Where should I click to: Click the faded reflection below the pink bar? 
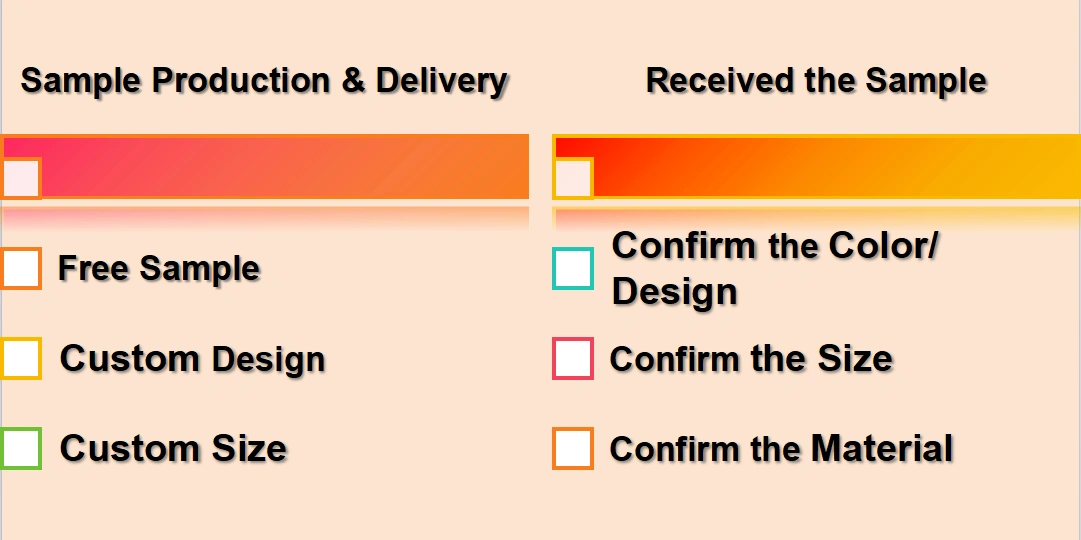click(x=265, y=217)
